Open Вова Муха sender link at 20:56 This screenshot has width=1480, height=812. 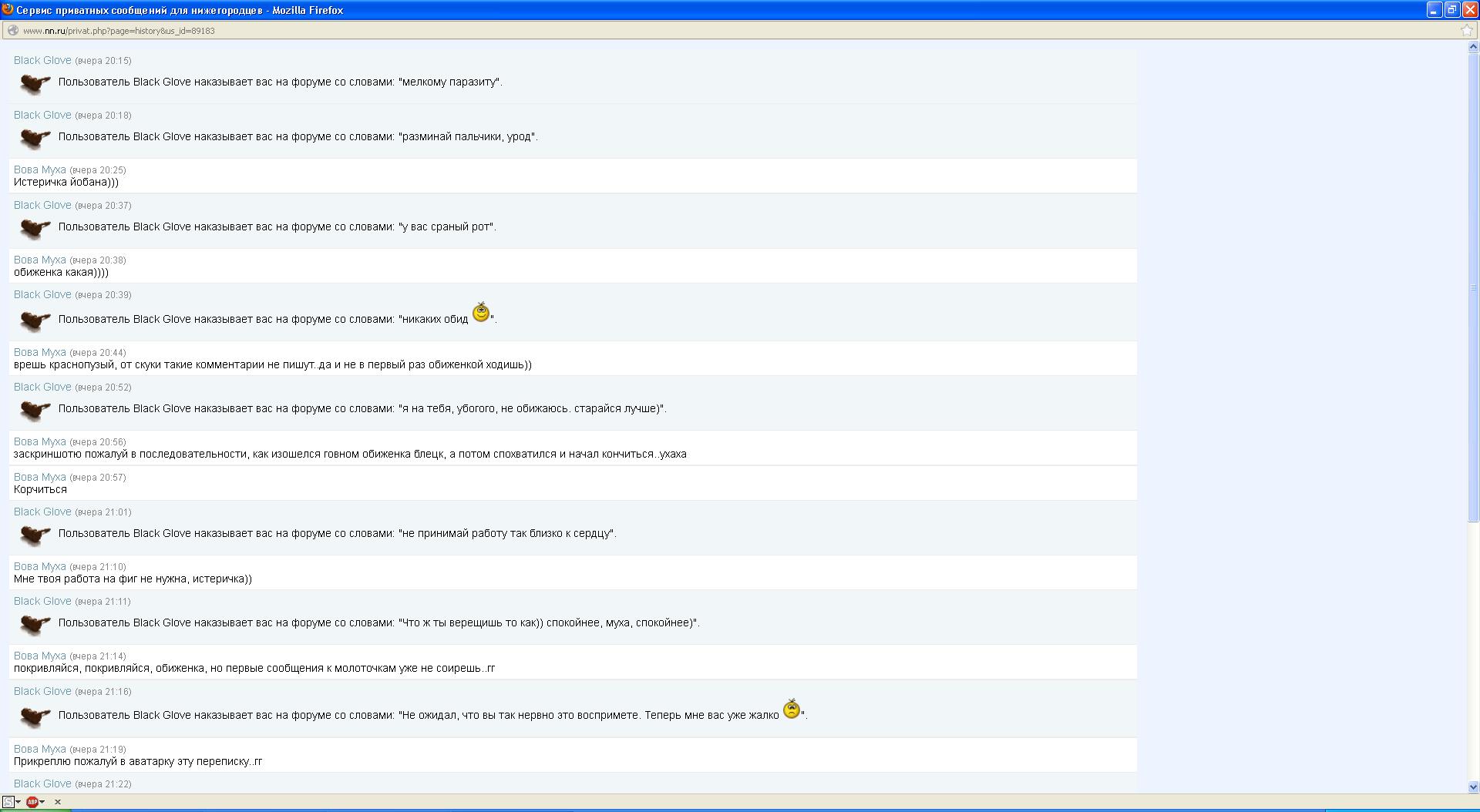[40, 441]
